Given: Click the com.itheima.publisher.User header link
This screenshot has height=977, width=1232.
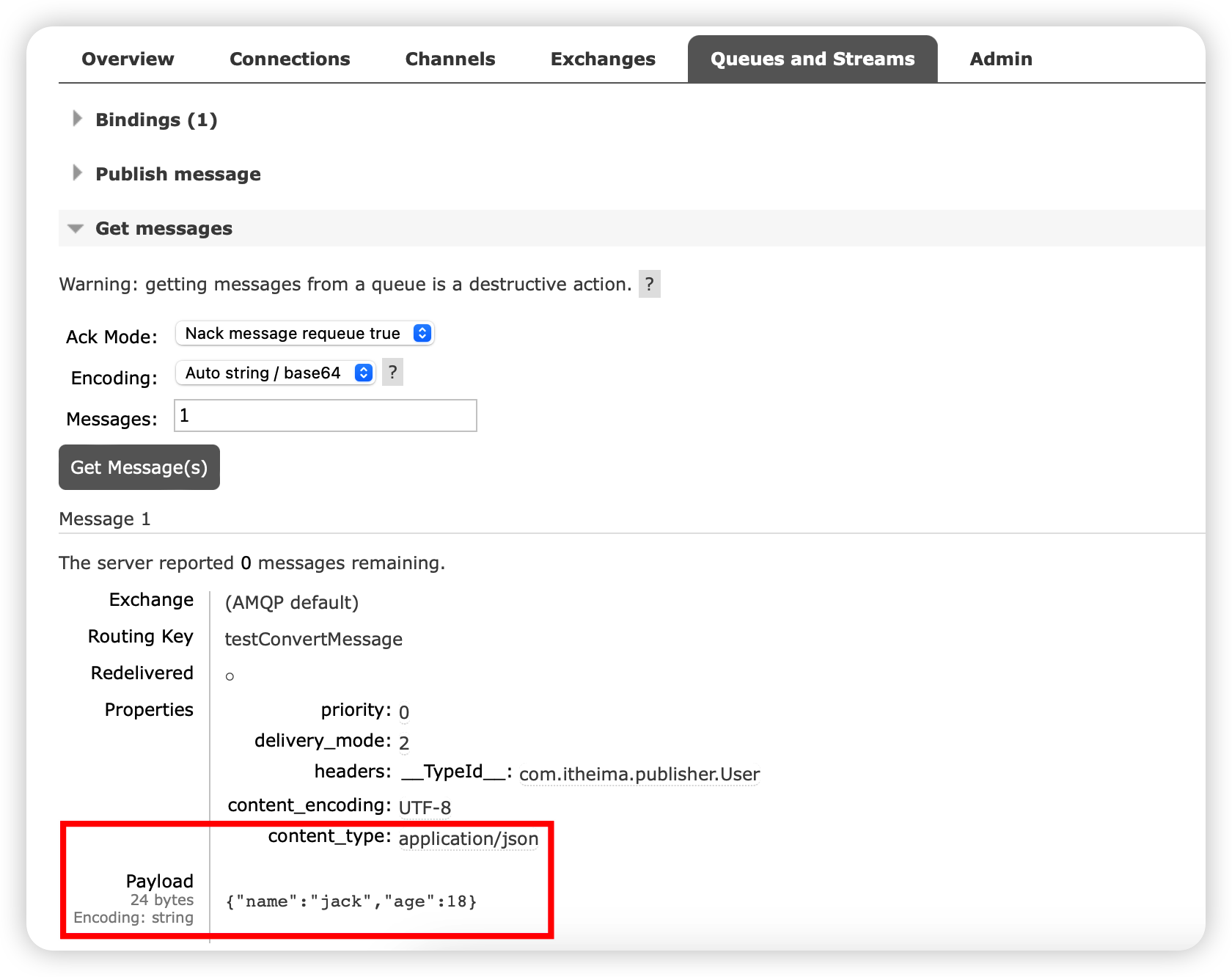Looking at the screenshot, I should tap(638, 774).
